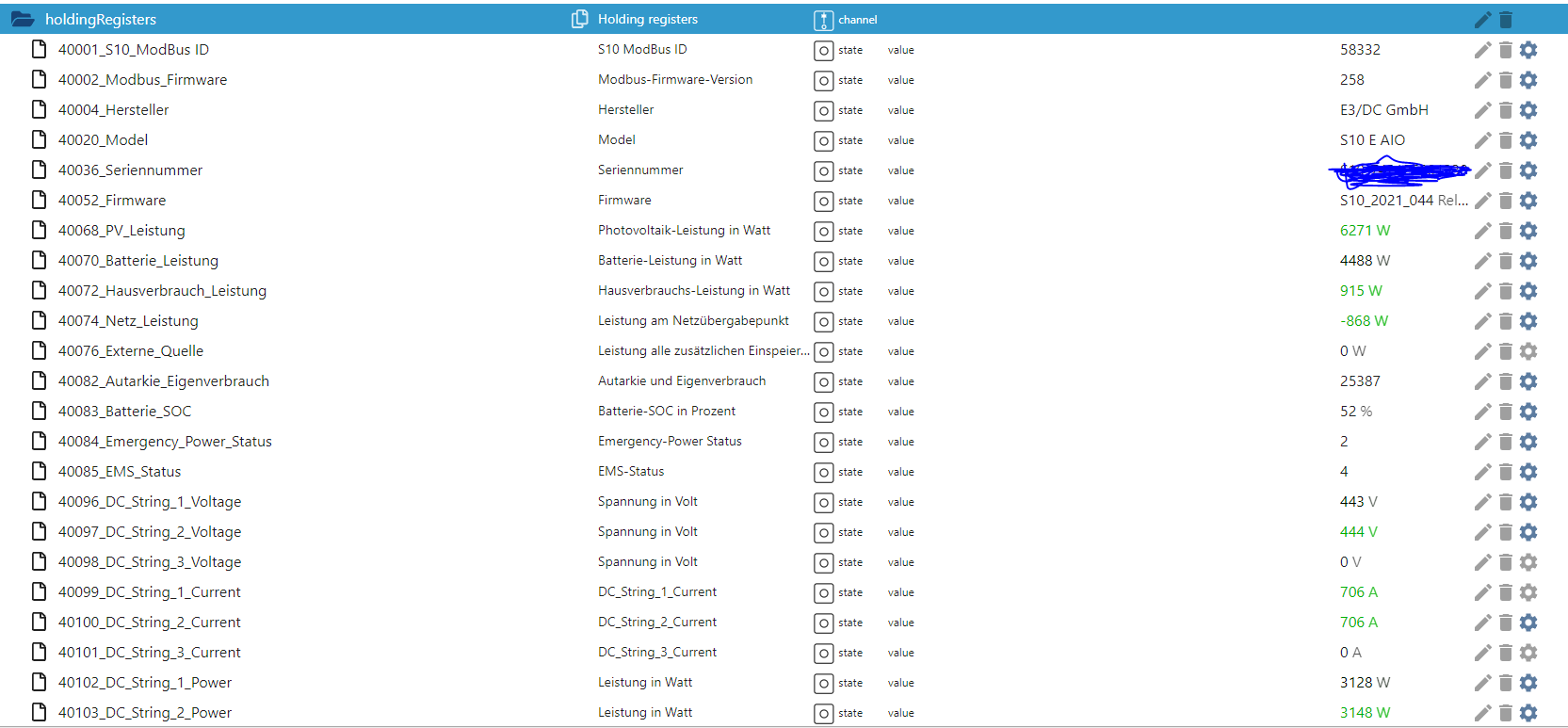Click the state icon for 40001_S10_ModBus ID
This screenshot has height=728, width=1568.
[x=823, y=51]
